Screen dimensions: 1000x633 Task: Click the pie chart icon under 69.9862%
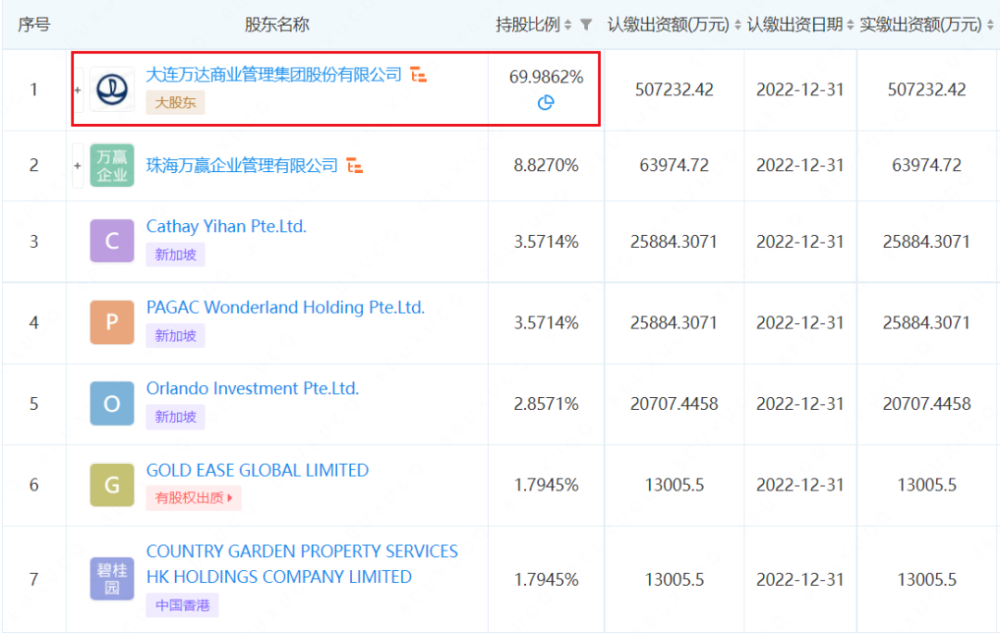click(x=546, y=102)
